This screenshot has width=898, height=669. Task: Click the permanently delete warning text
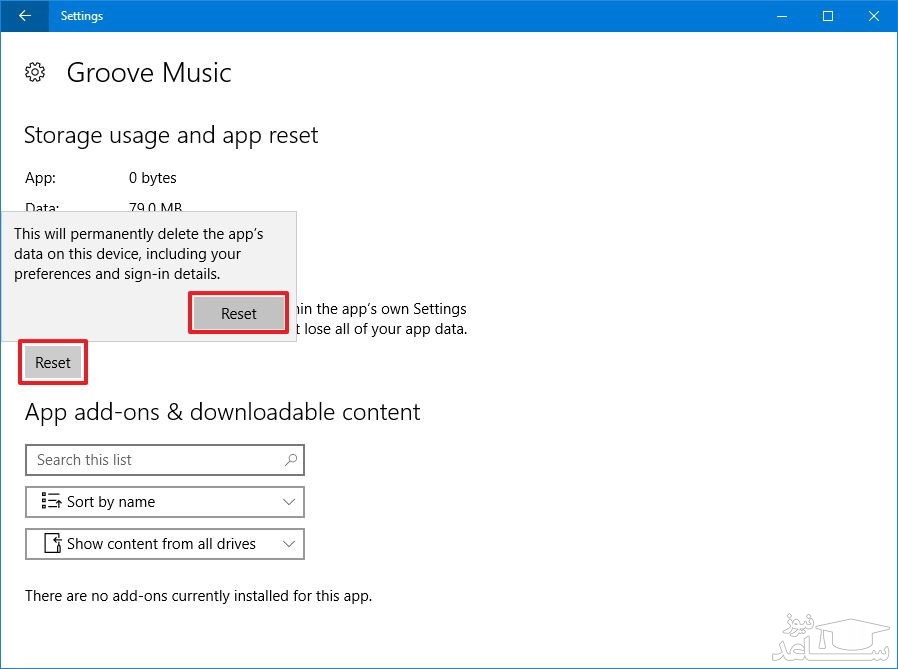click(x=138, y=254)
